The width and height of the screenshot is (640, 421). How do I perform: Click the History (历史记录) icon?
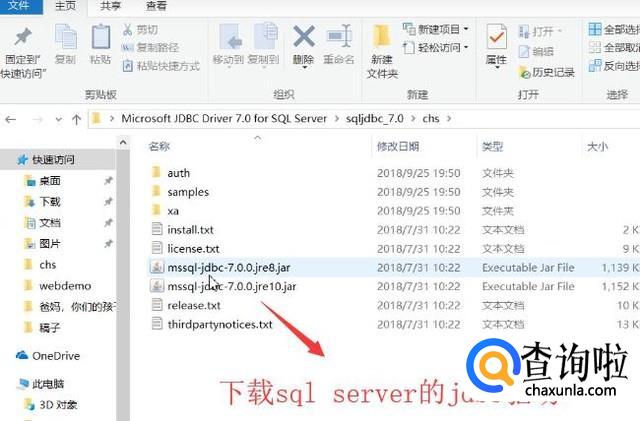(x=524, y=72)
